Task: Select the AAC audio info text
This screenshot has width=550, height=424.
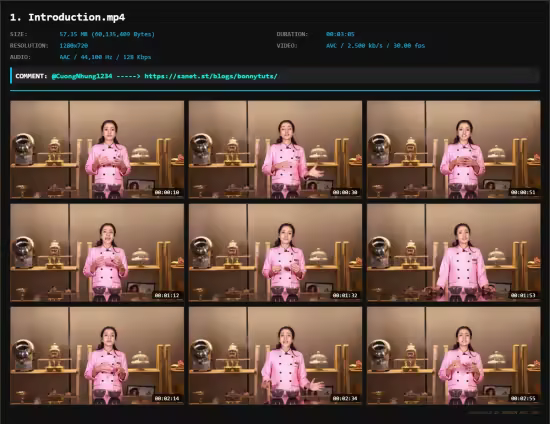Action: point(105,57)
